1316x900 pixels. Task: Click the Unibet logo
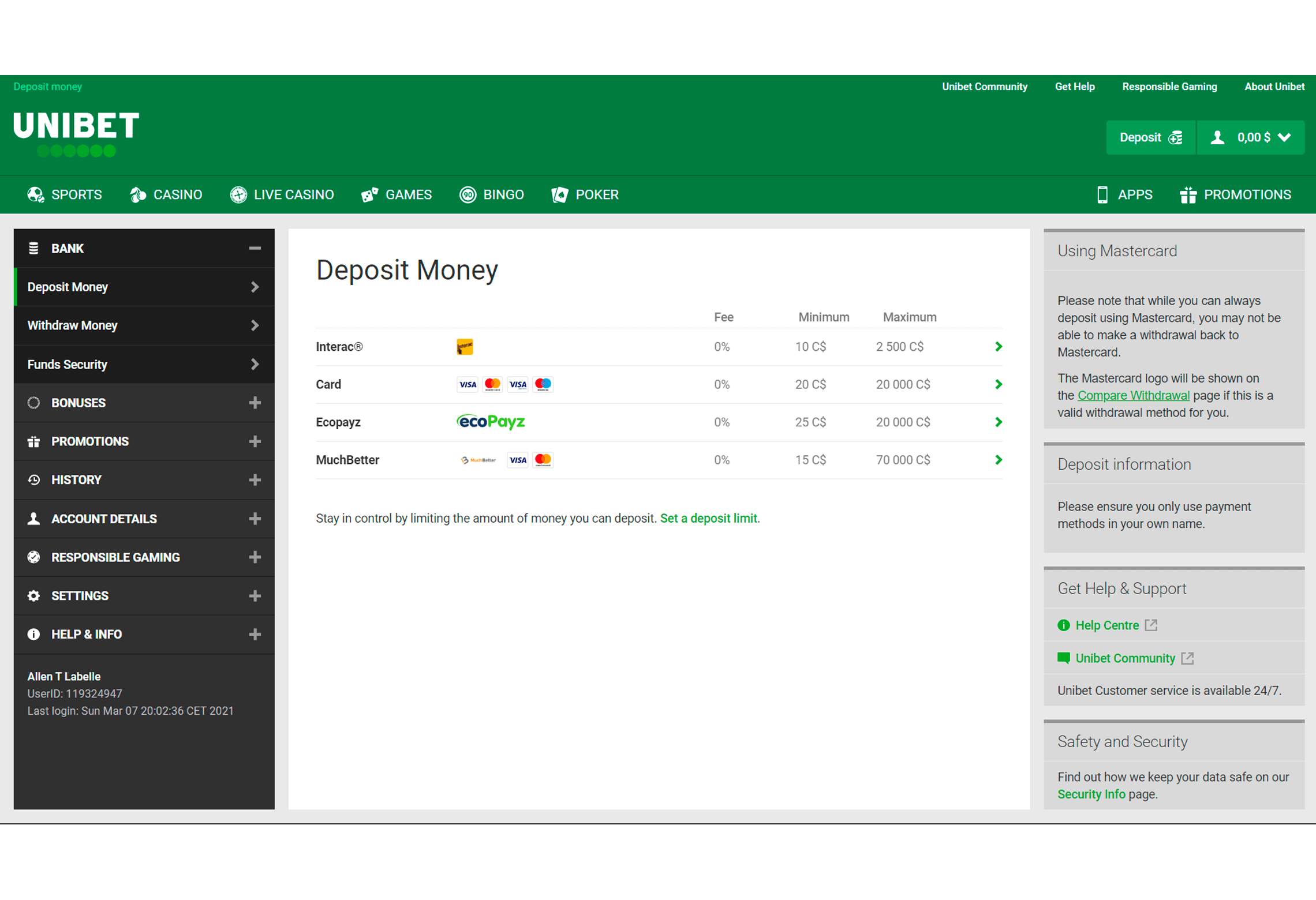click(76, 134)
